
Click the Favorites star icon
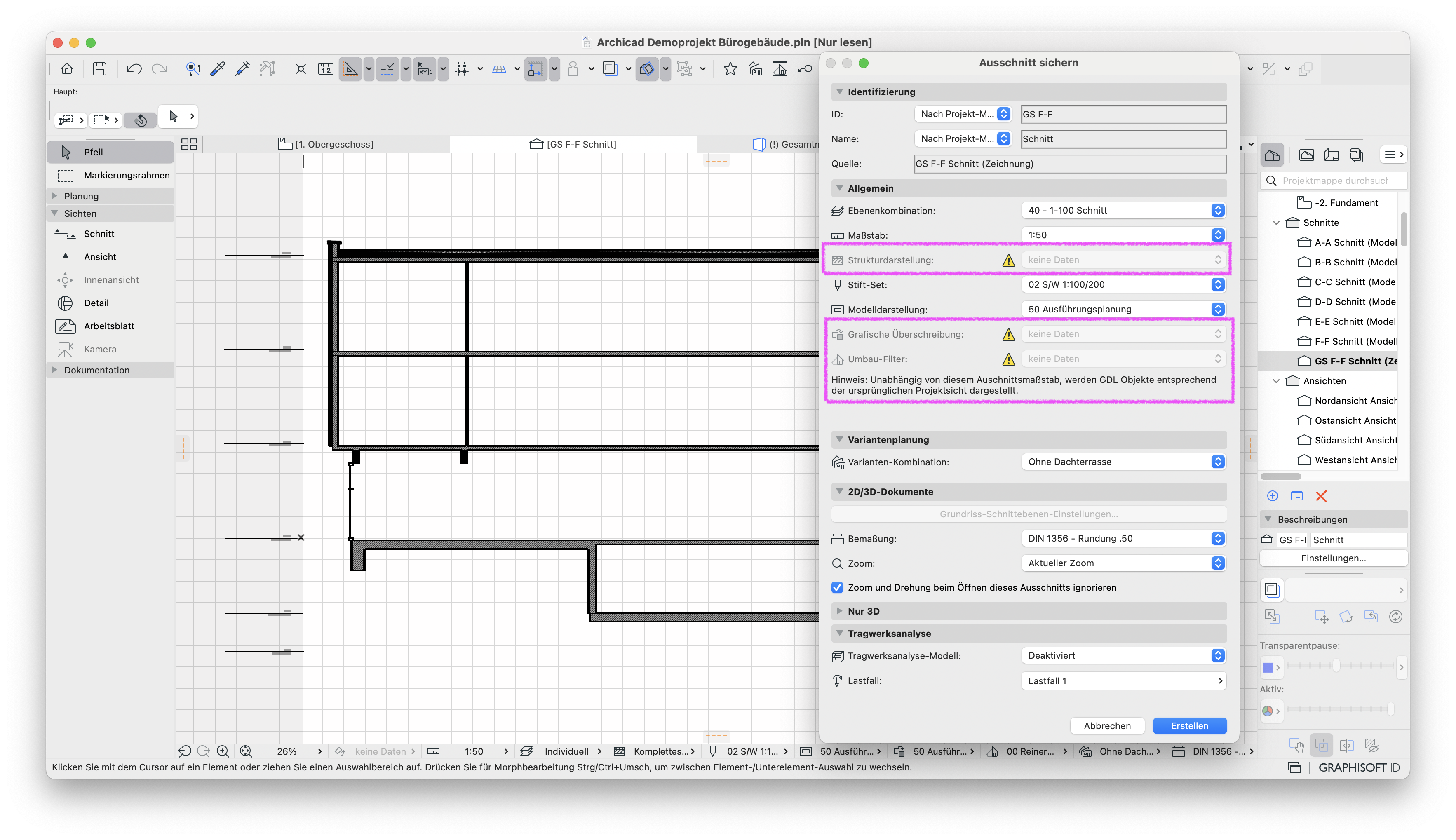[x=730, y=69]
